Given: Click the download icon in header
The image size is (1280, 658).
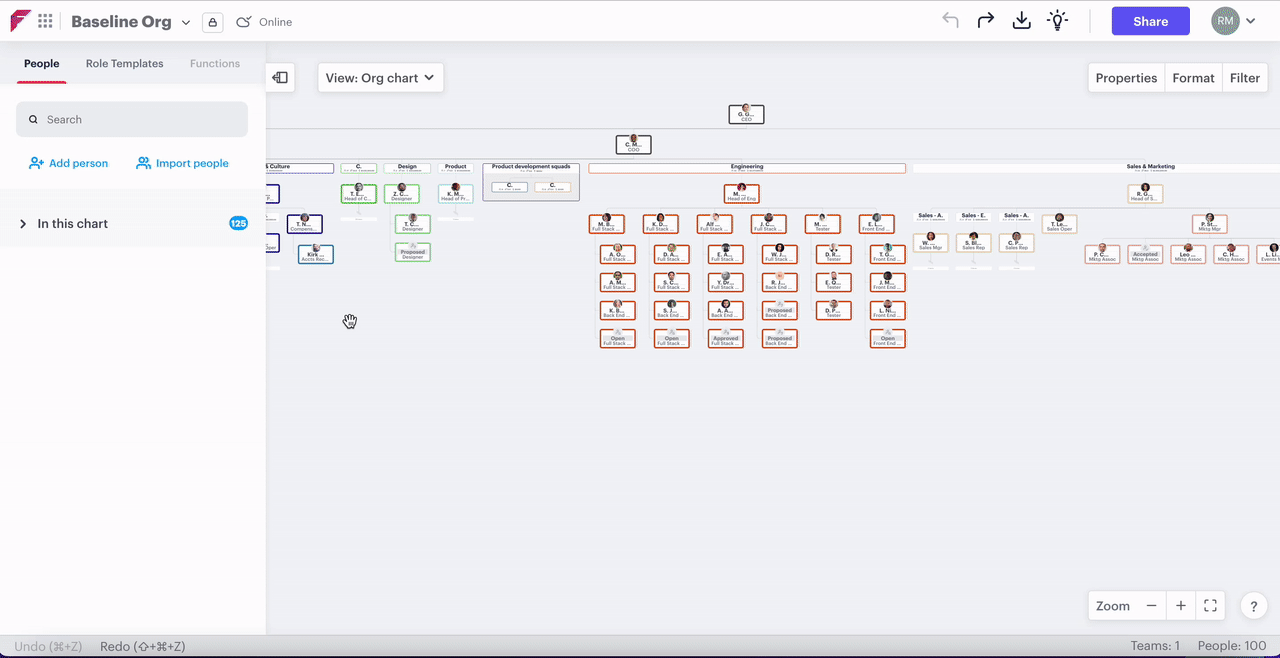Looking at the screenshot, I should pos(1021,21).
